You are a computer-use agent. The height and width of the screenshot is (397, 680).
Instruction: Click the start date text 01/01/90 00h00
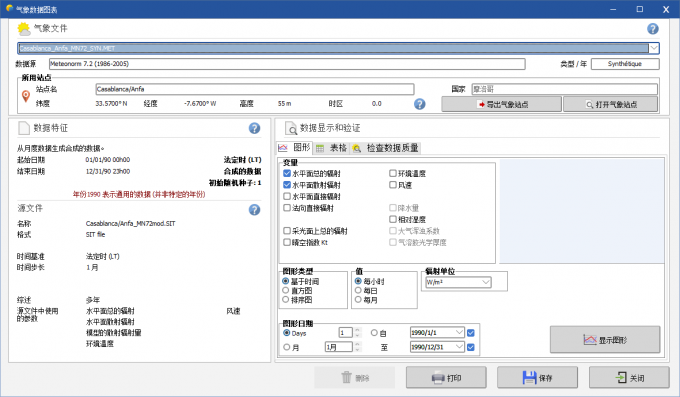coord(108,160)
